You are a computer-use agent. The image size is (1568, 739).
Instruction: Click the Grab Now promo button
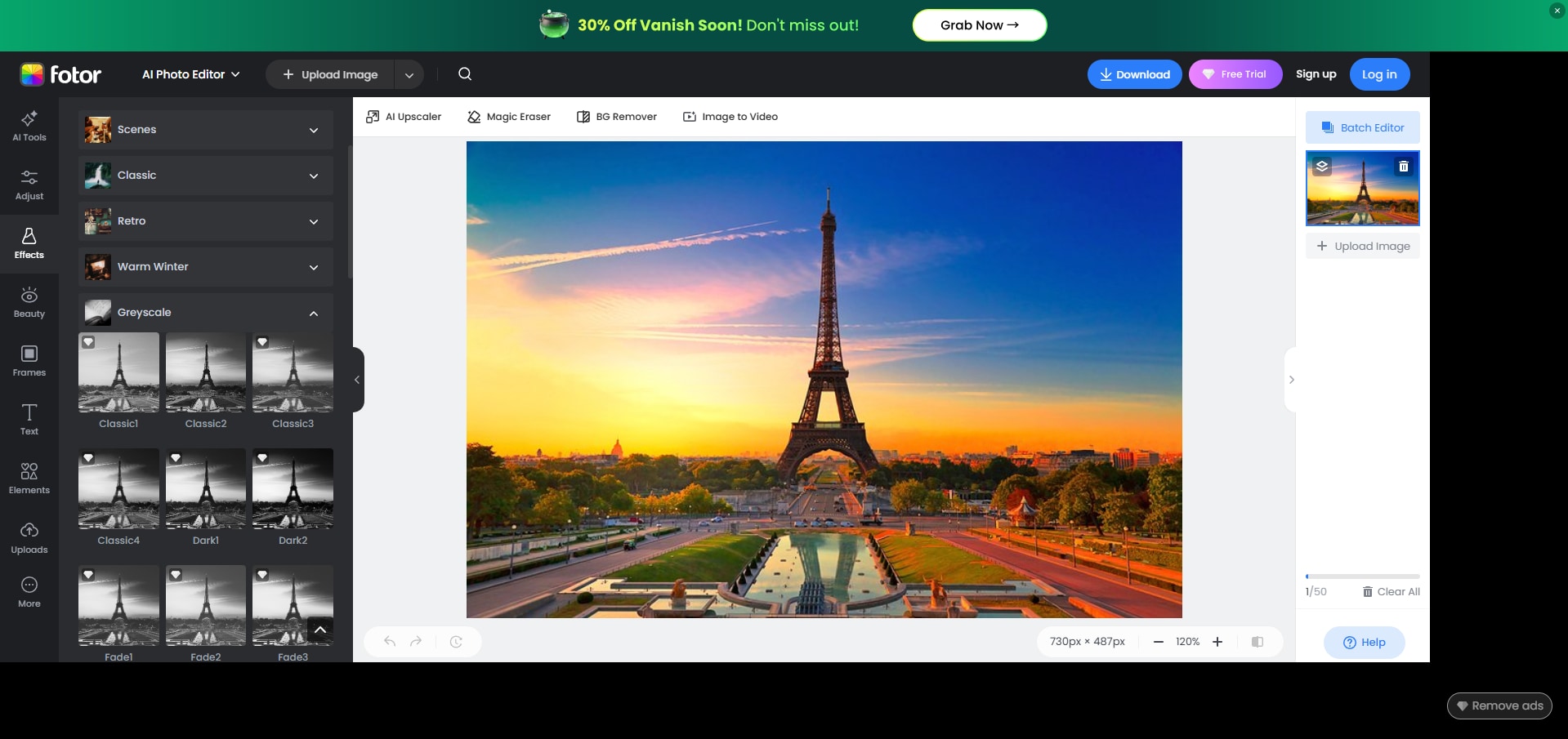978,24
